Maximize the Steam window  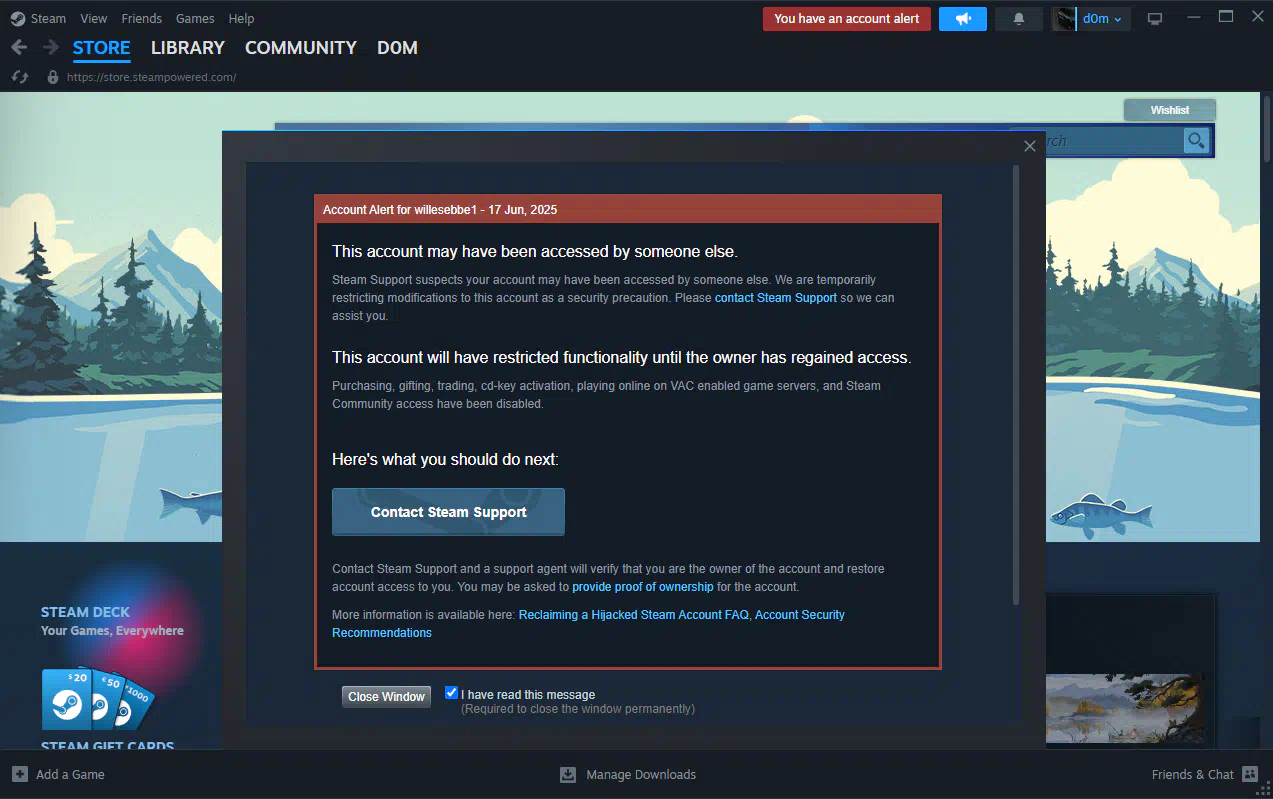[1226, 17]
